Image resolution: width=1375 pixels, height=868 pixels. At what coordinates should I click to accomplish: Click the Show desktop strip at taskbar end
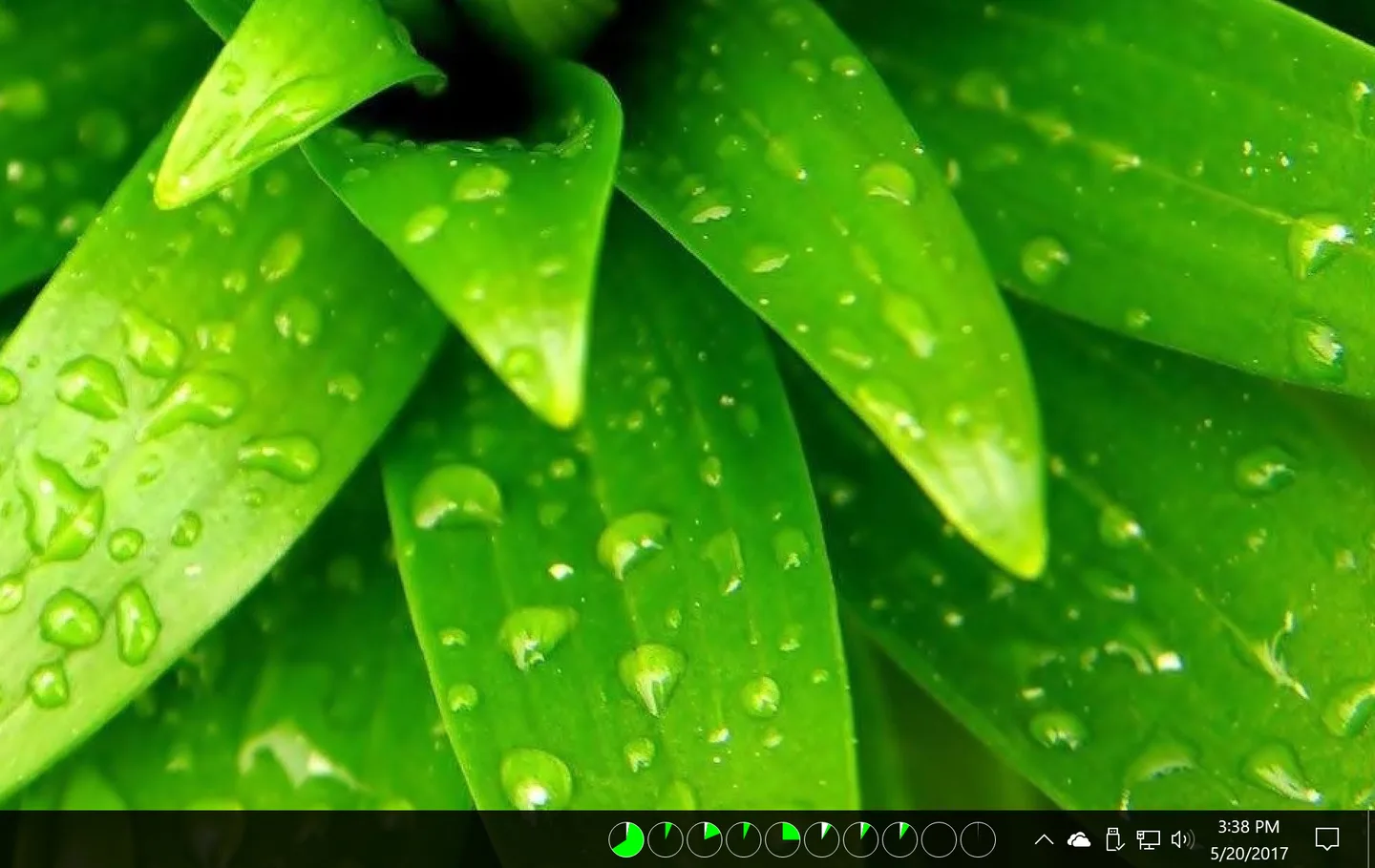1371,839
